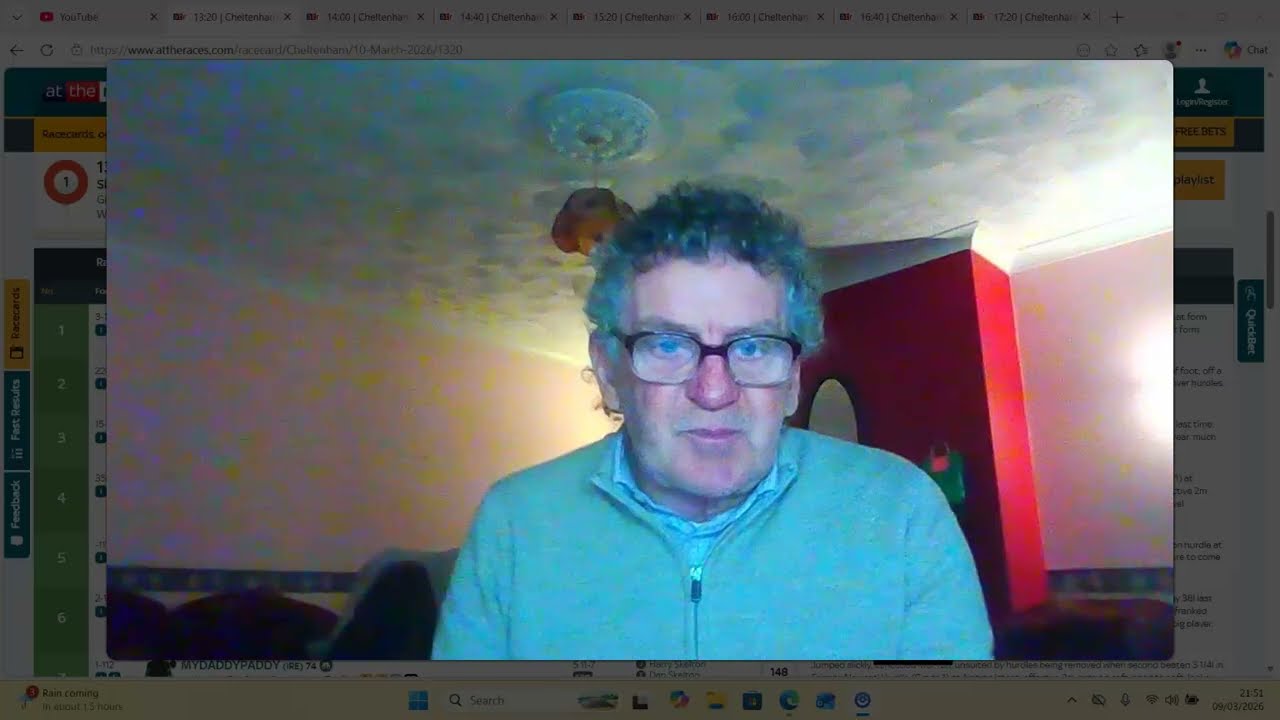Open the Feedback side tab

16,515
